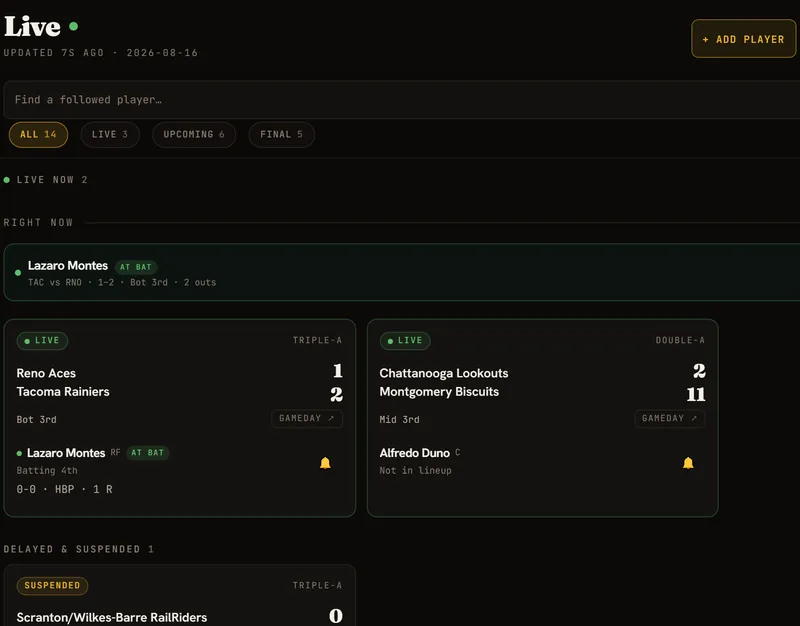The width and height of the screenshot is (800, 626).
Task: Switch to the Live 3 filter tab
Action: [110, 135]
